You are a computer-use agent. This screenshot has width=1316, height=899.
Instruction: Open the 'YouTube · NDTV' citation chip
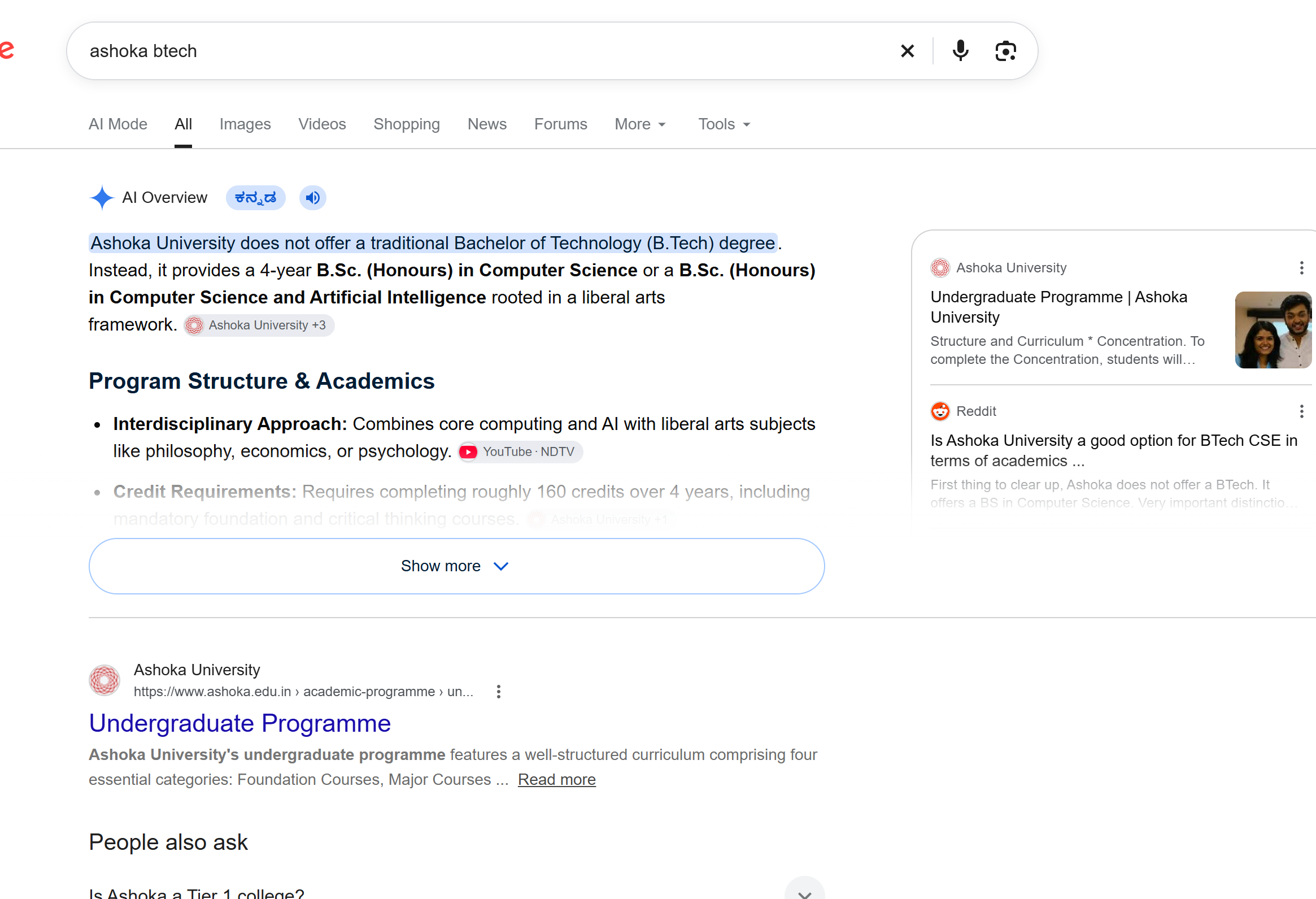[520, 452]
